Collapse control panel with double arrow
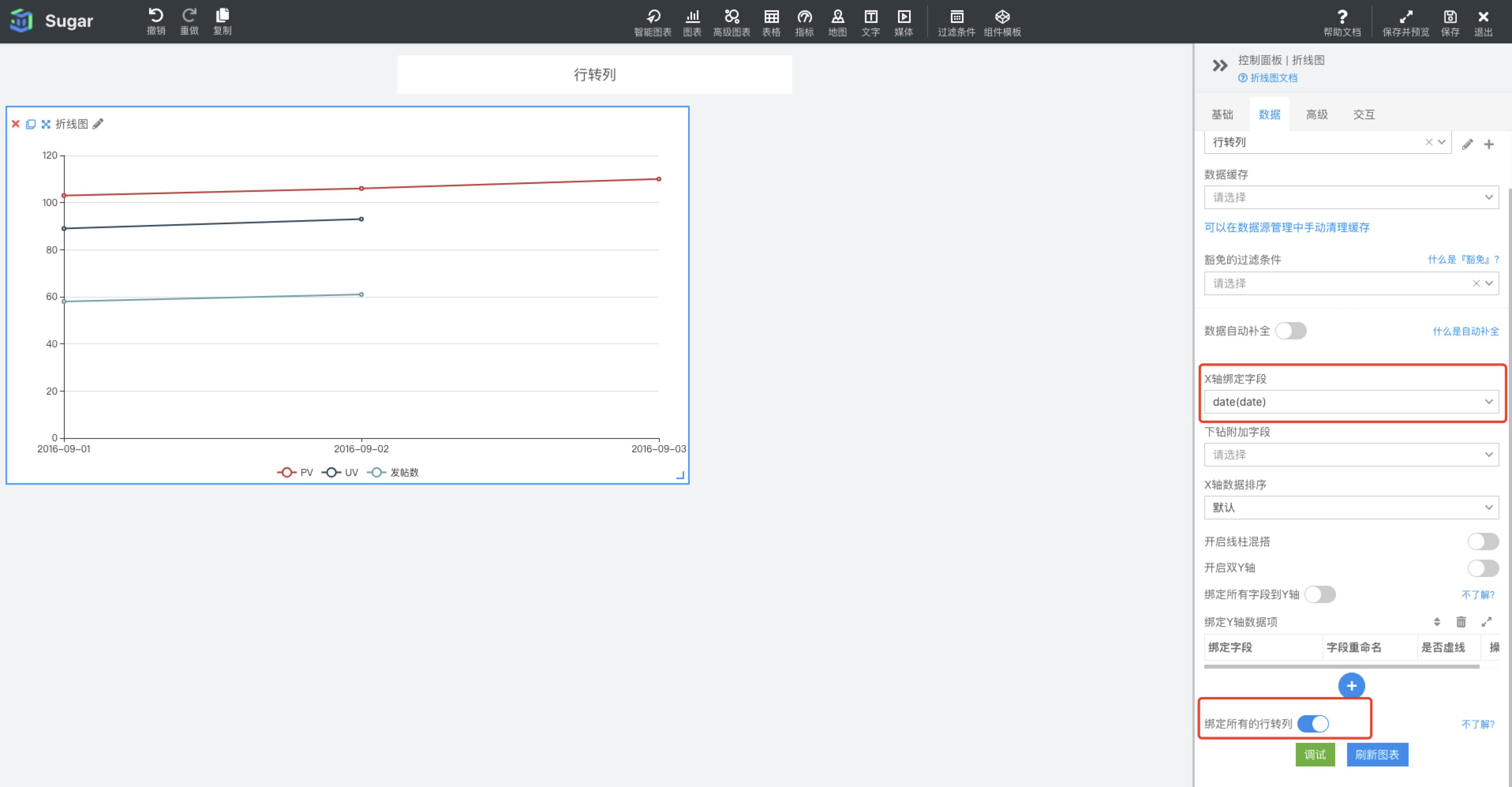This screenshot has width=1512, height=787. tap(1220, 66)
